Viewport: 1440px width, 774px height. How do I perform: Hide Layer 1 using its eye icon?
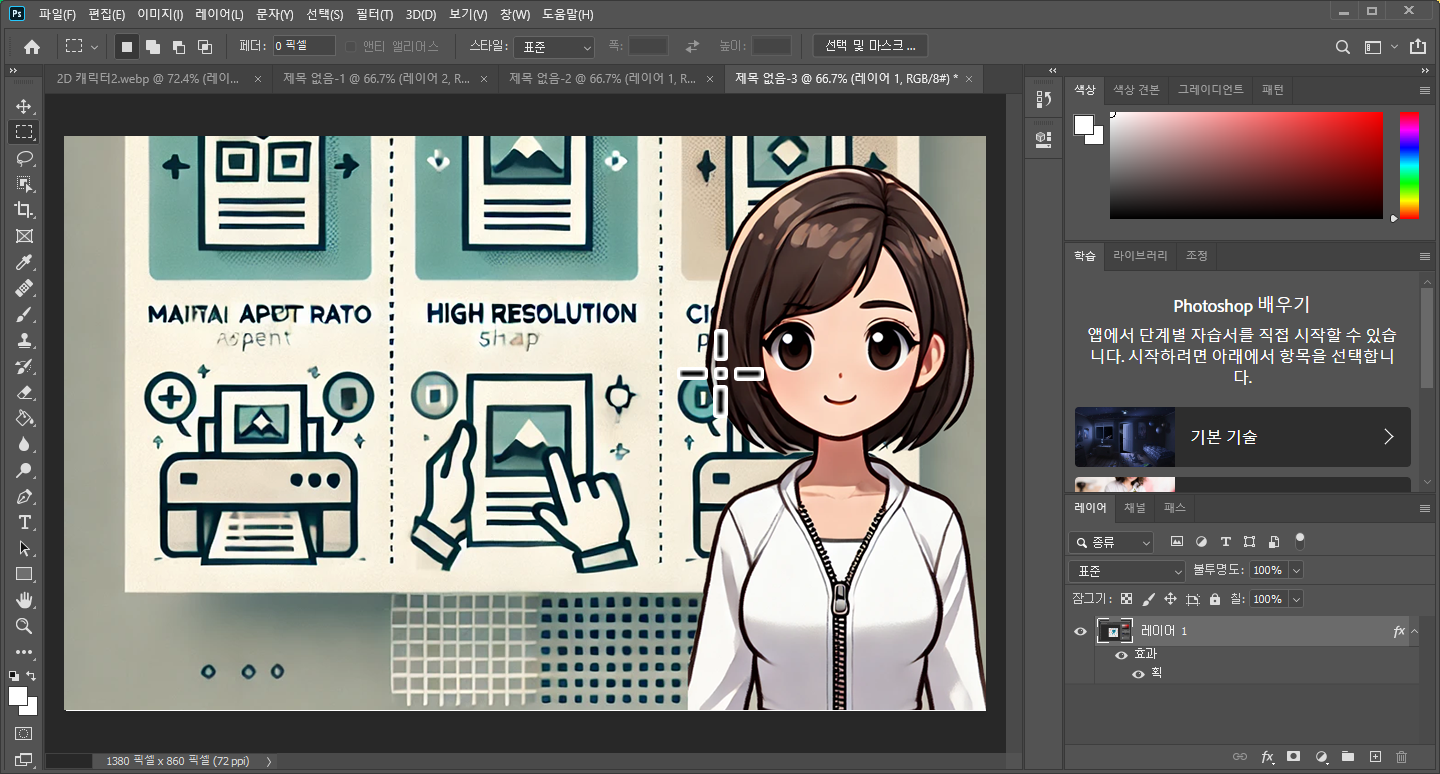(x=1080, y=631)
